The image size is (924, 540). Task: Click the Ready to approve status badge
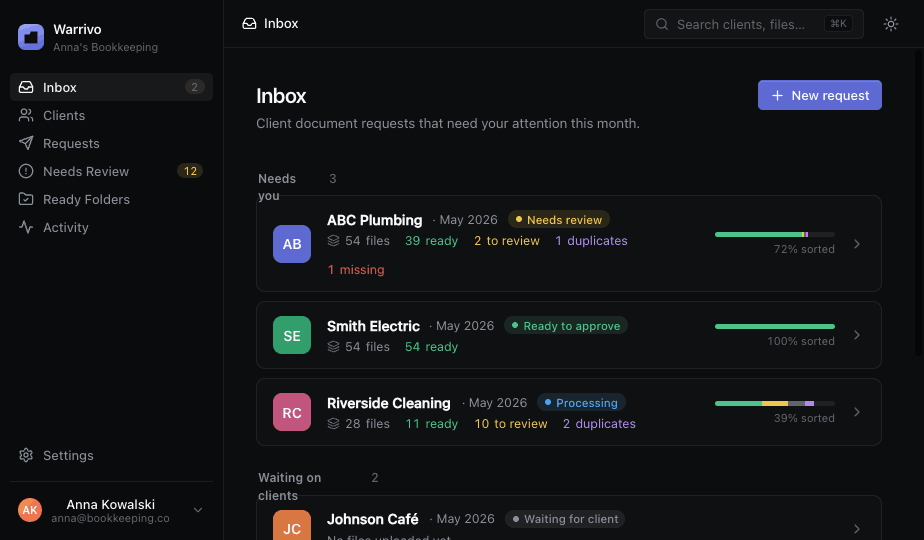tap(566, 326)
